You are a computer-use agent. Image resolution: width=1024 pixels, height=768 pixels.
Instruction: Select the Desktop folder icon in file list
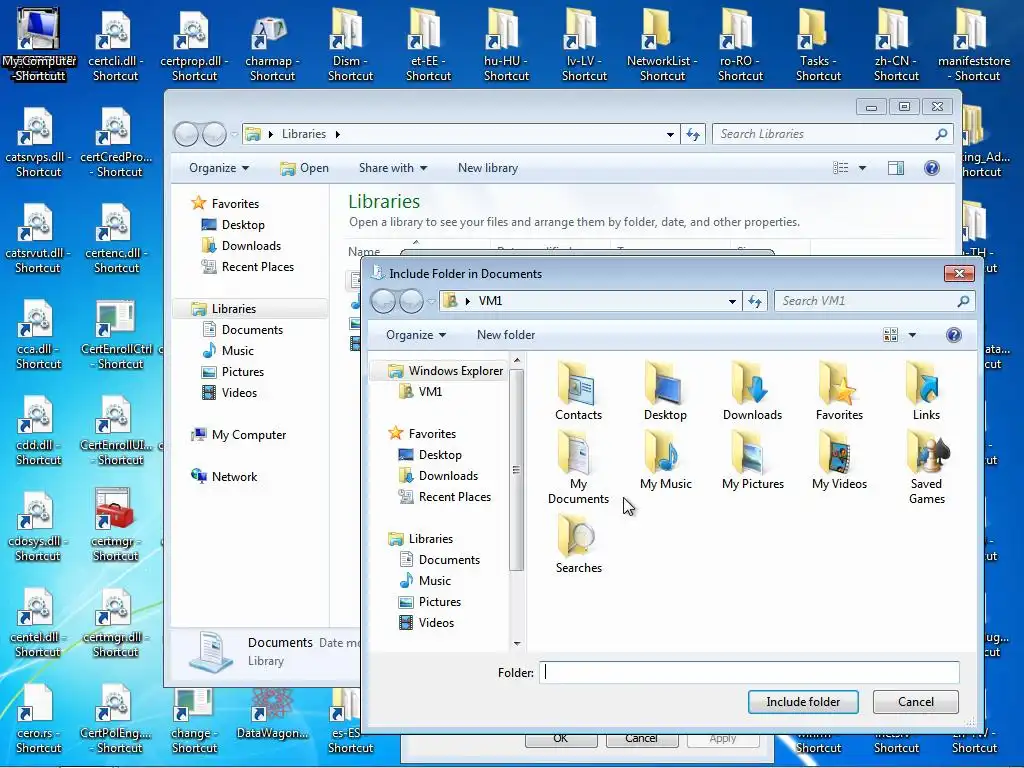665,391
